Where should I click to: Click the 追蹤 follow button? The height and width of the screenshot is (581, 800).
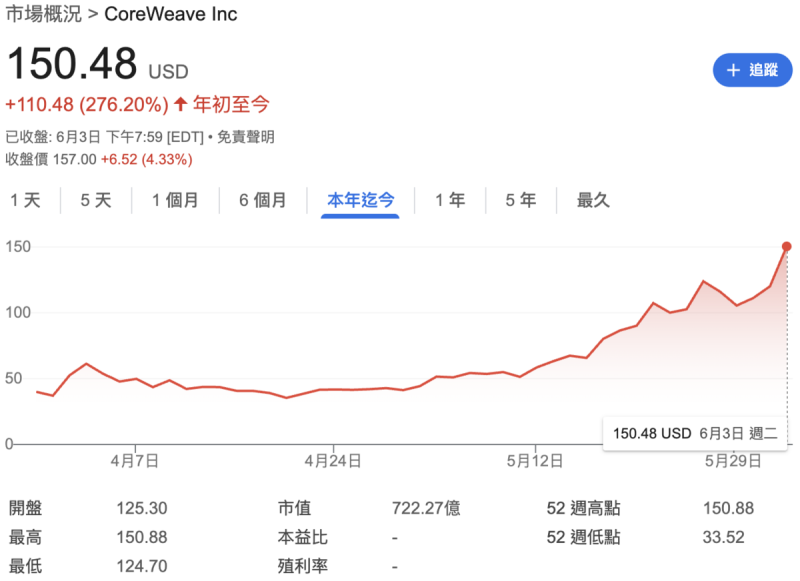753,70
